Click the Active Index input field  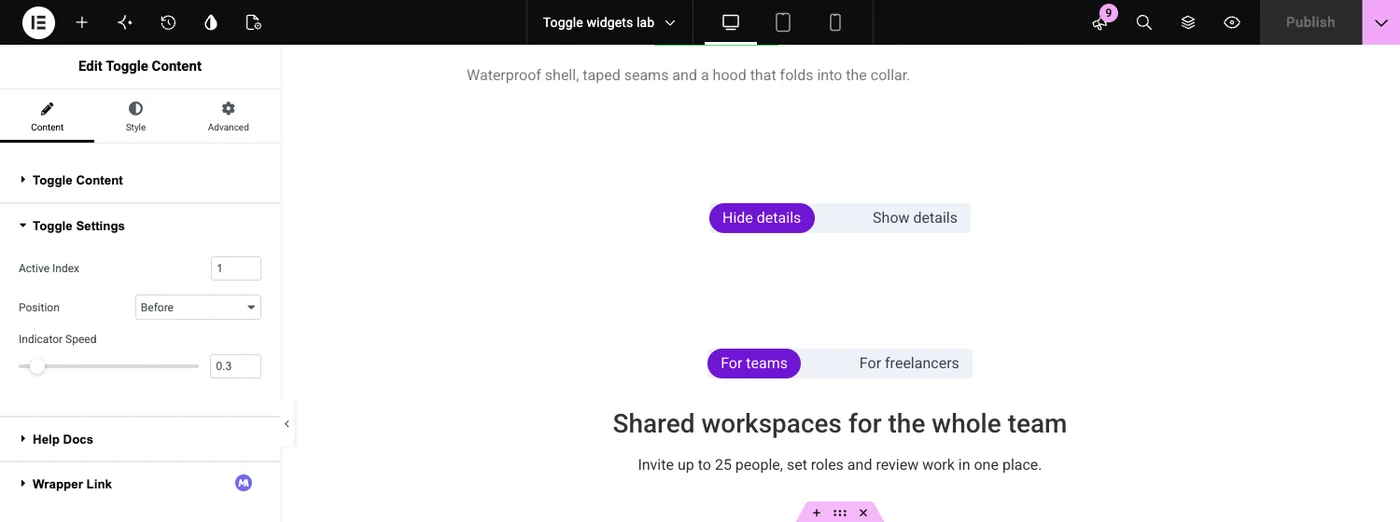(236, 268)
